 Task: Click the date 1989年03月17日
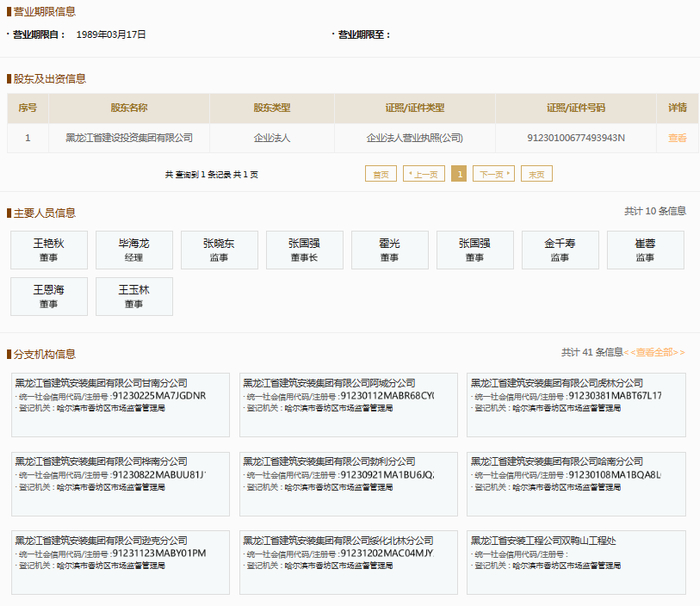coord(111,34)
